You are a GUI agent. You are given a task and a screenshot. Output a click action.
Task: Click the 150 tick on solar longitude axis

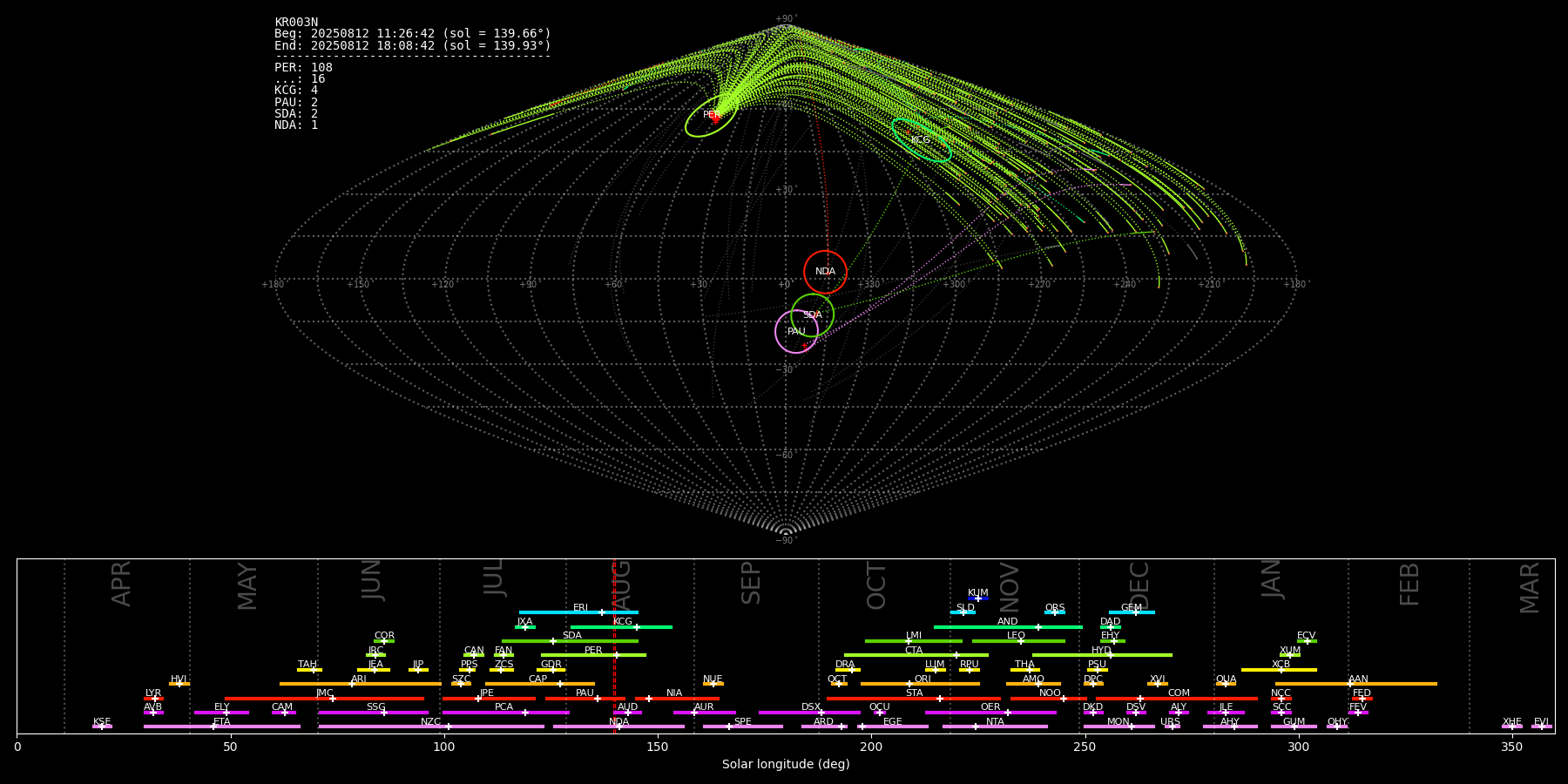658,747
